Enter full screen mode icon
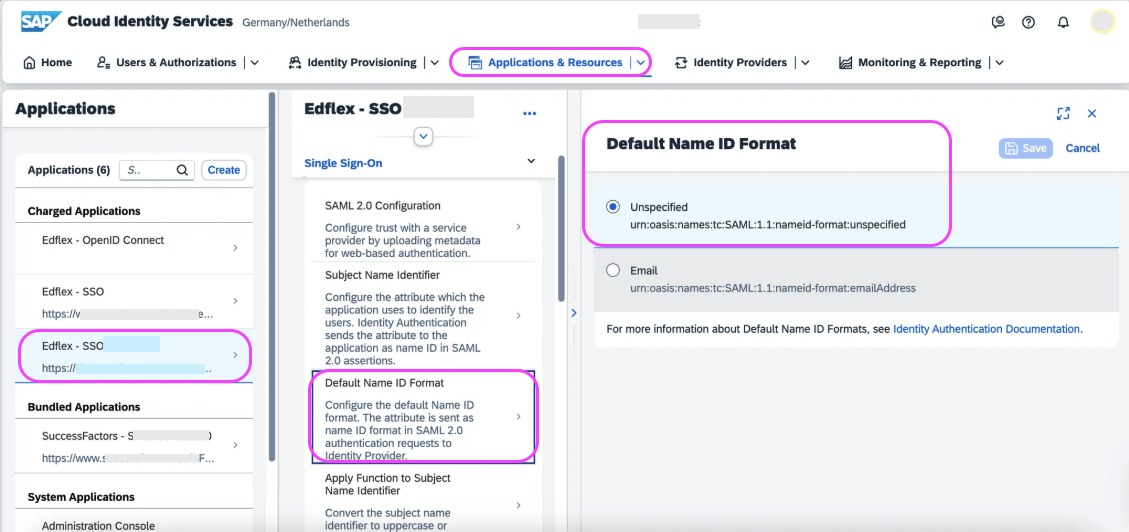 point(1063,114)
